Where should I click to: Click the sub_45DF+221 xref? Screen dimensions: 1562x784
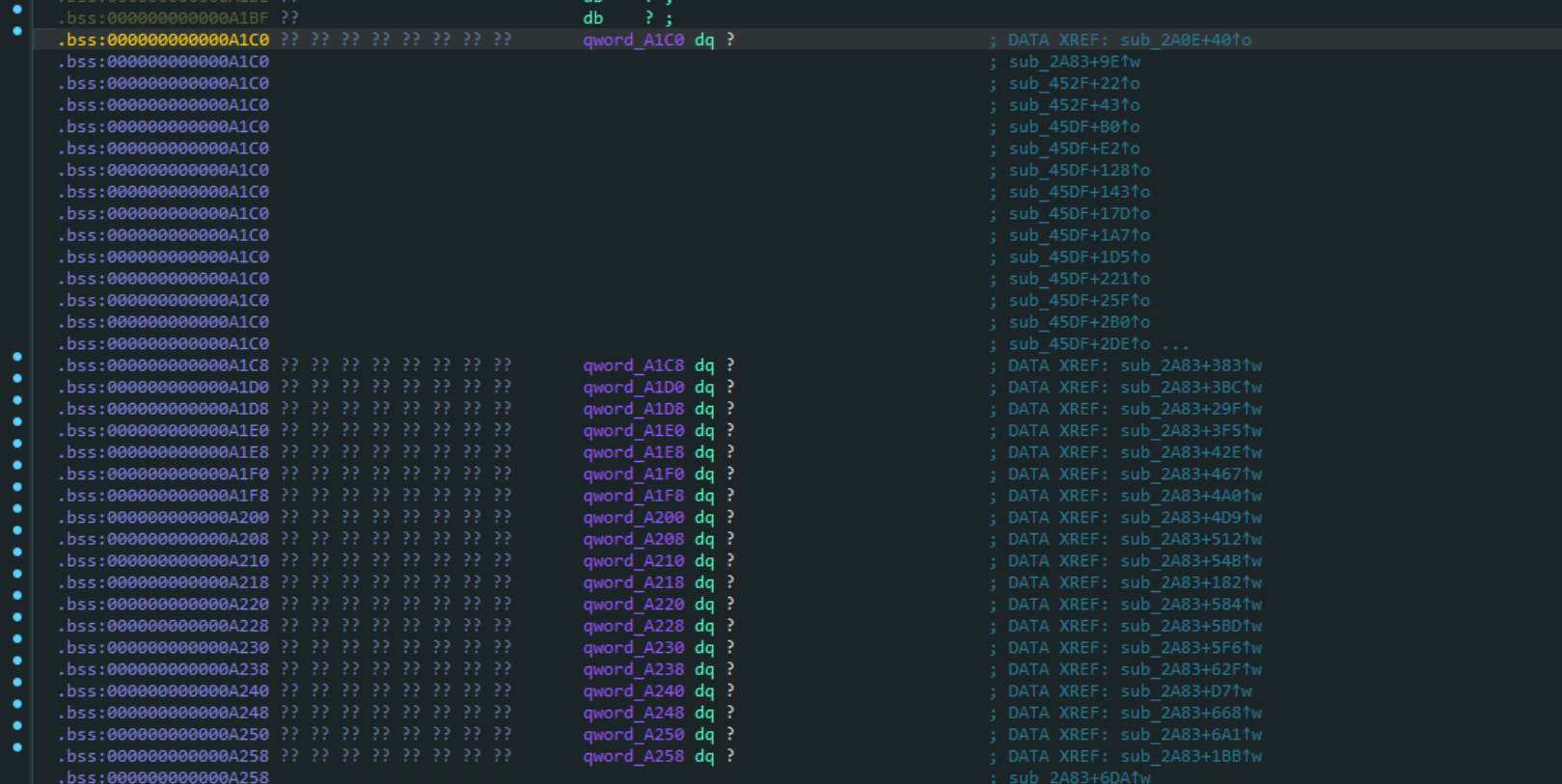[1080, 279]
